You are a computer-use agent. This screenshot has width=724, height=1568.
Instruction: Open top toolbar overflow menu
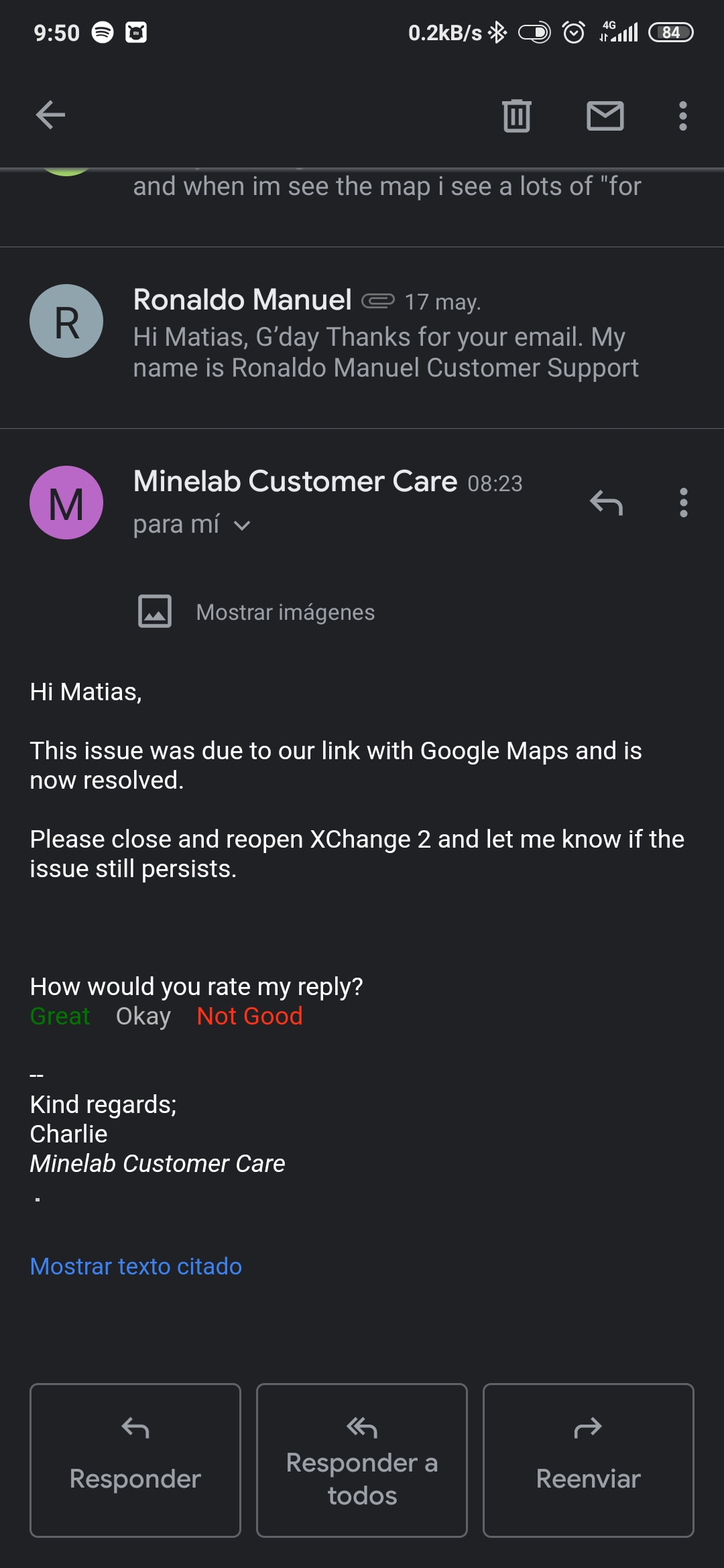click(x=682, y=115)
